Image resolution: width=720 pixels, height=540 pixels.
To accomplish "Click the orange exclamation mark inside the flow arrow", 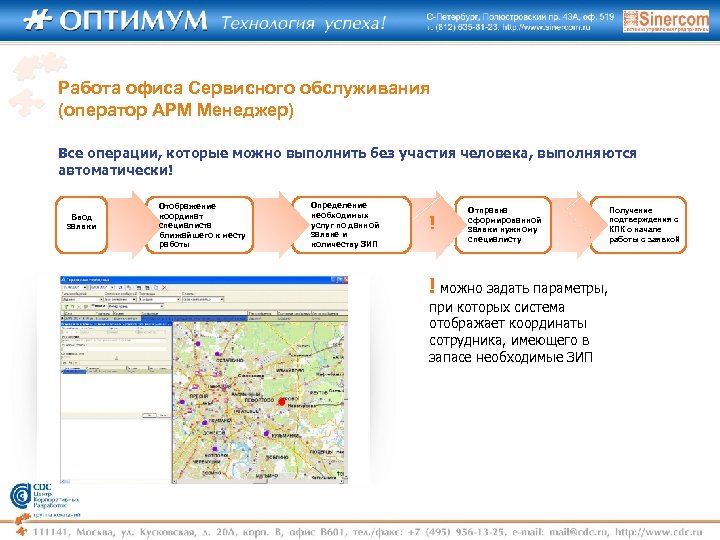I will [432, 223].
